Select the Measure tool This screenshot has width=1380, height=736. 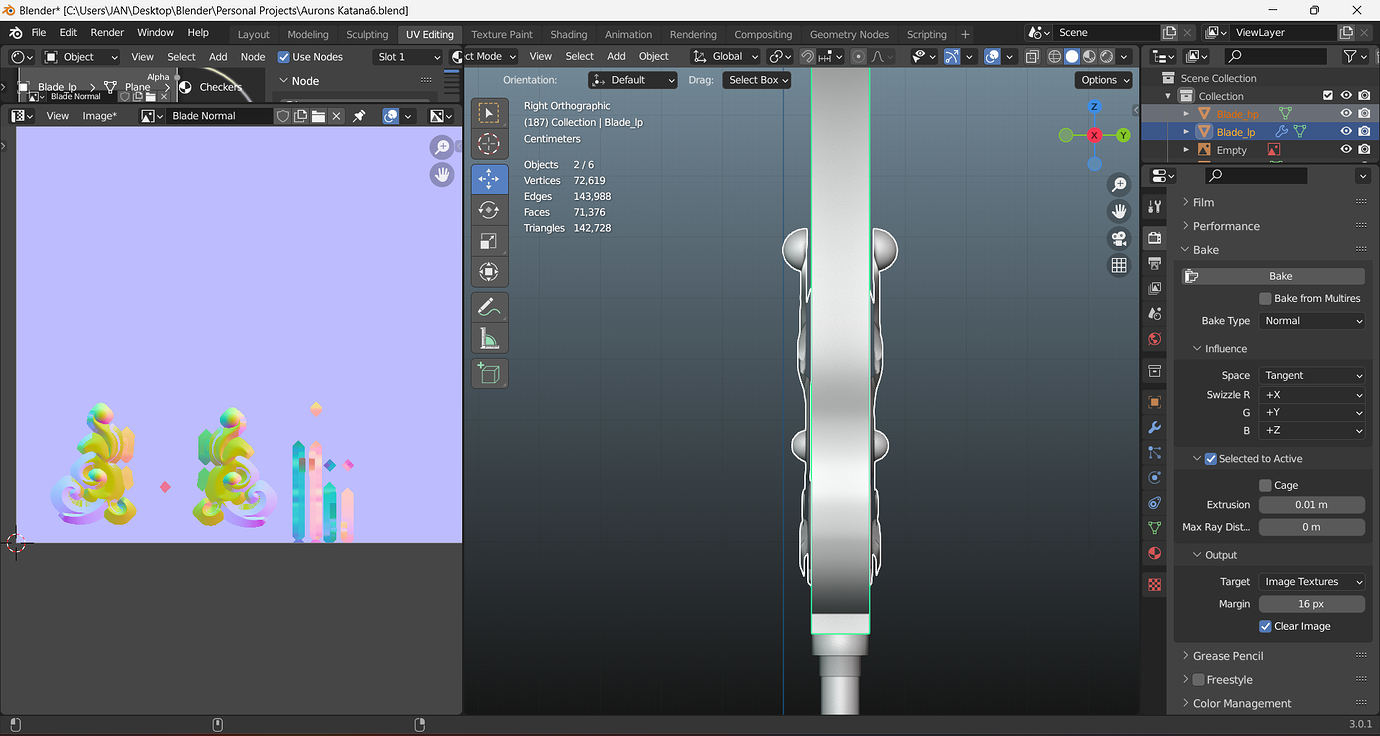(489, 338)
